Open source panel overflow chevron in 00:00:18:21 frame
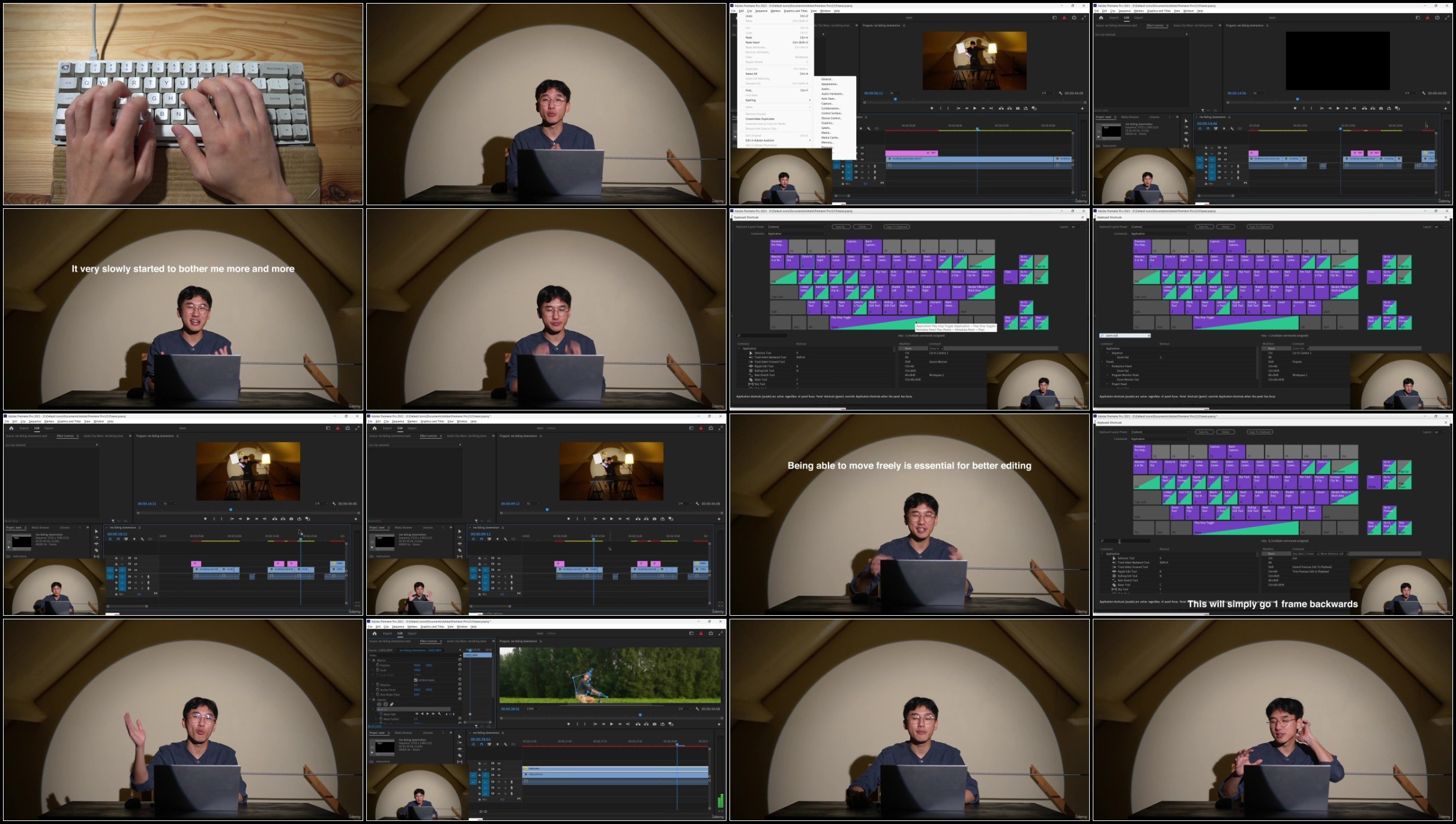 (130, 436)
